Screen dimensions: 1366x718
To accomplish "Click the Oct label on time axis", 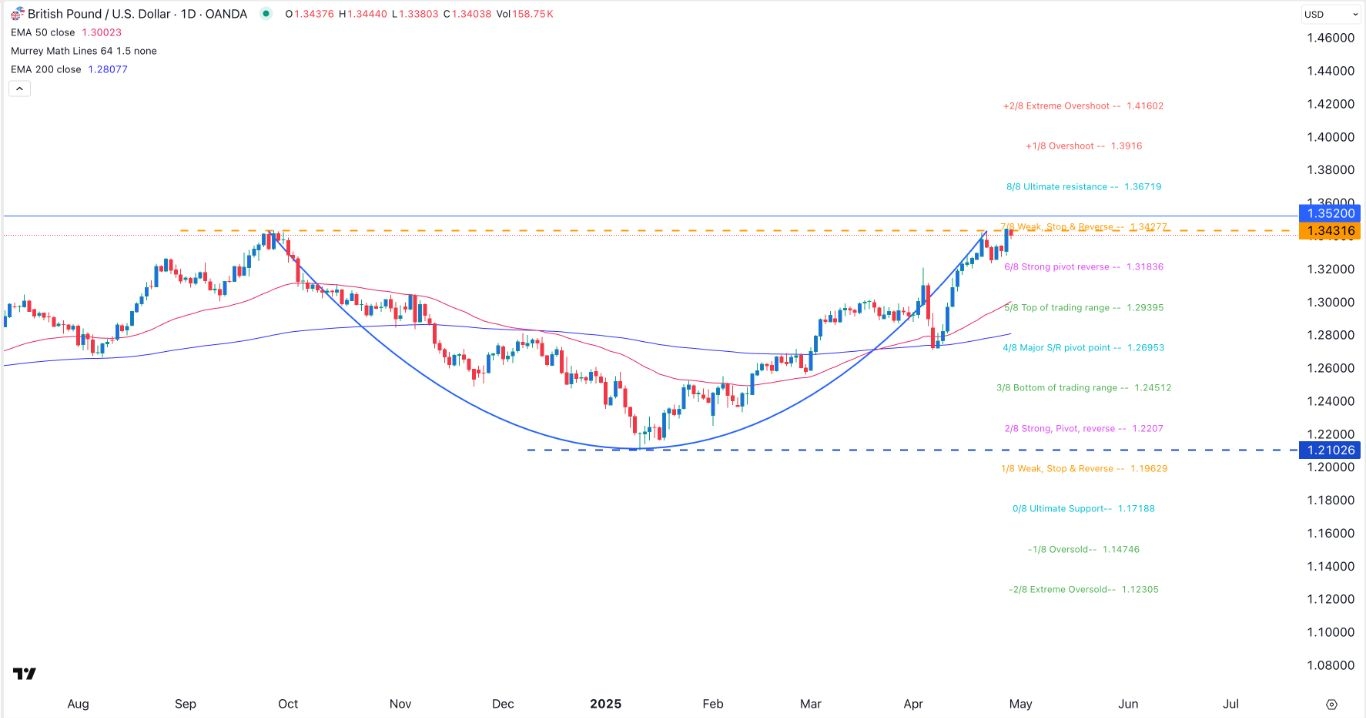I will pyautogui.click(x=288, y=704).
